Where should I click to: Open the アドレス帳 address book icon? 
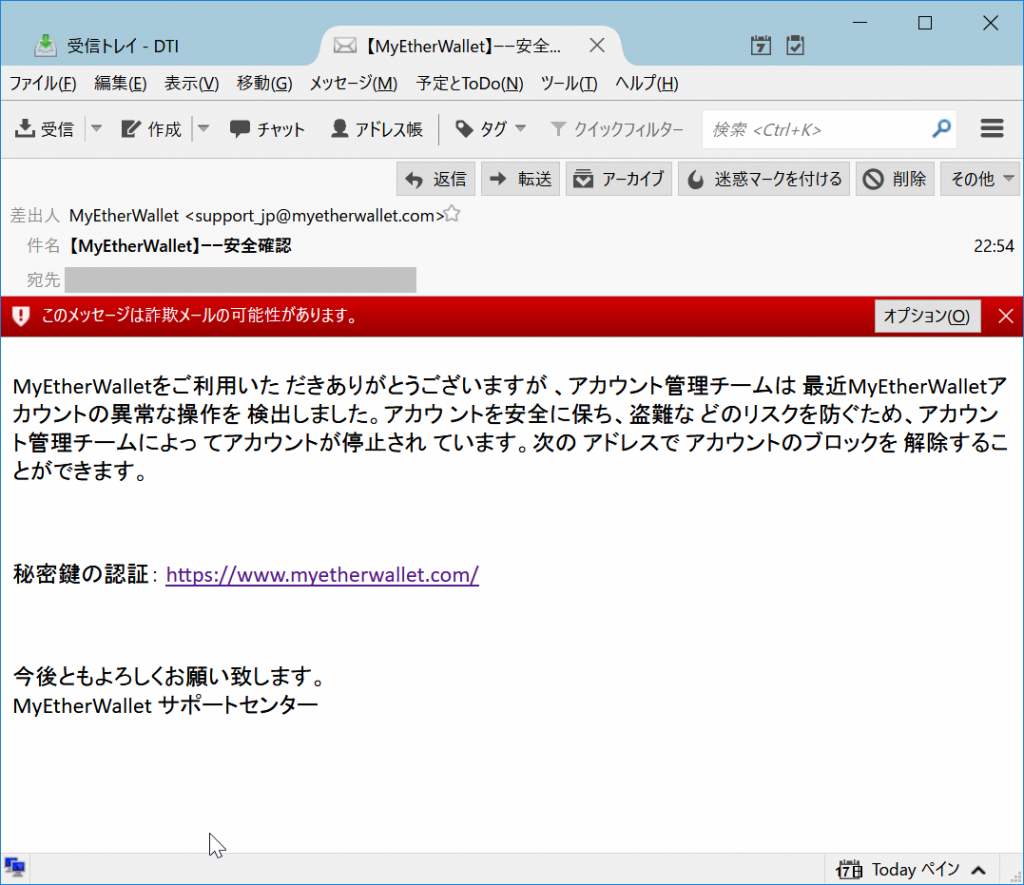[x=342, y=128]
